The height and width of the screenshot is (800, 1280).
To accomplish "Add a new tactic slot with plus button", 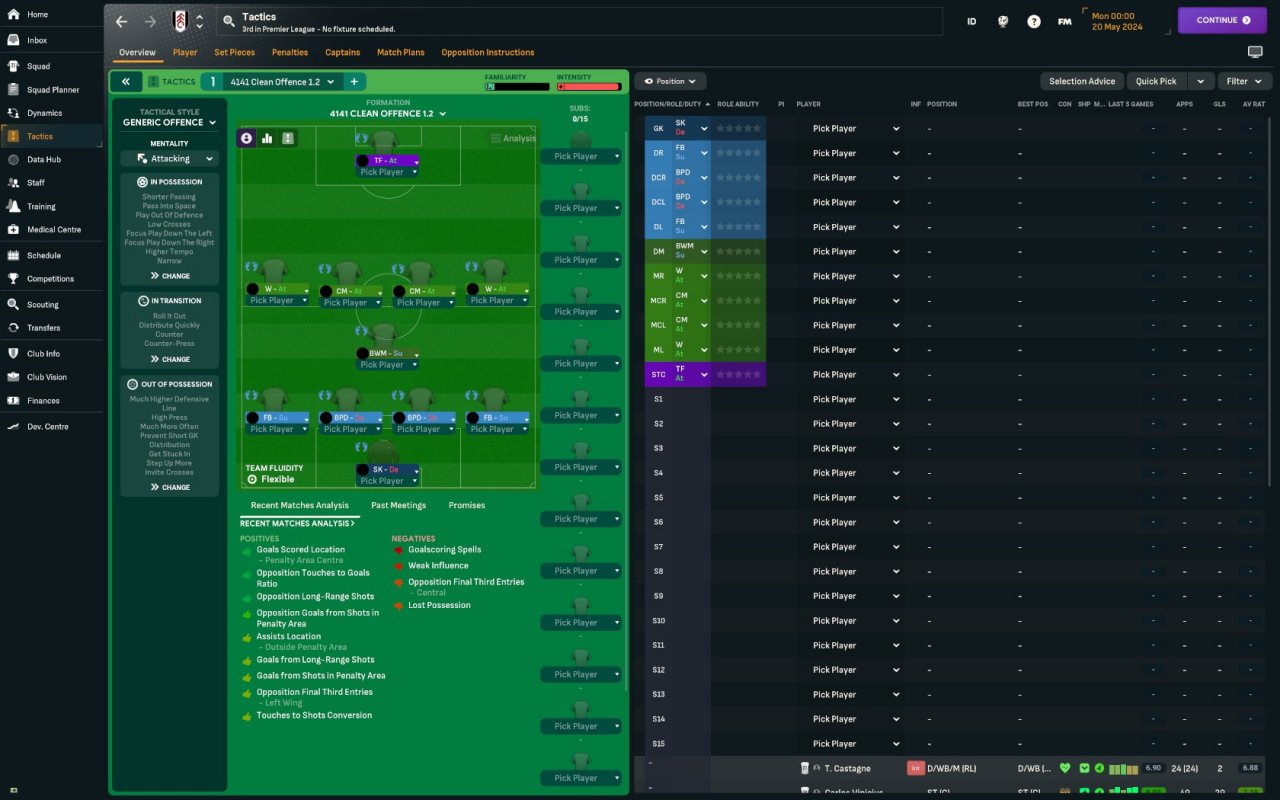I will [354, 82].
